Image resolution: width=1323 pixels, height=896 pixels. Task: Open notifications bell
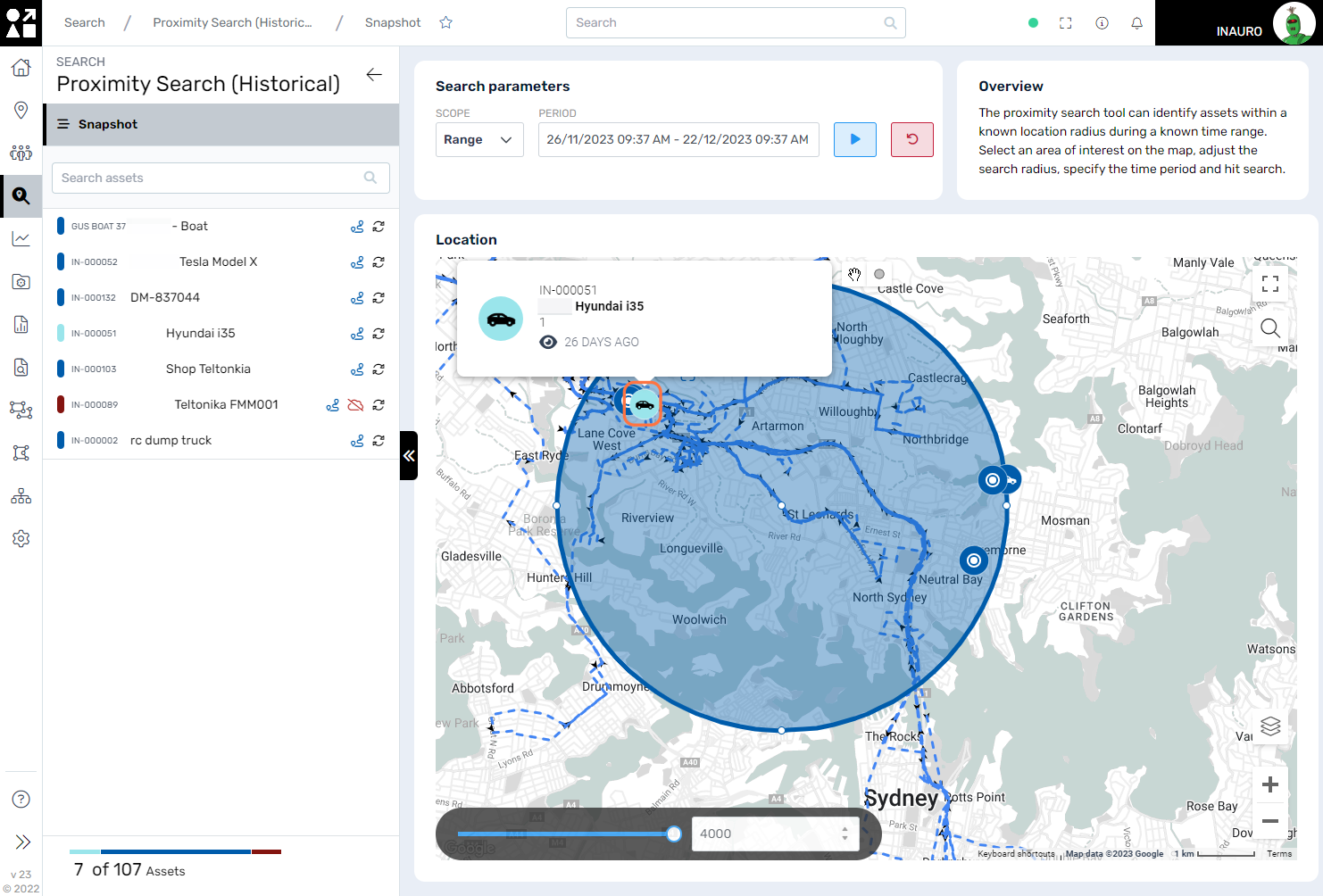pyautogui.click(x=1137, y=23)
